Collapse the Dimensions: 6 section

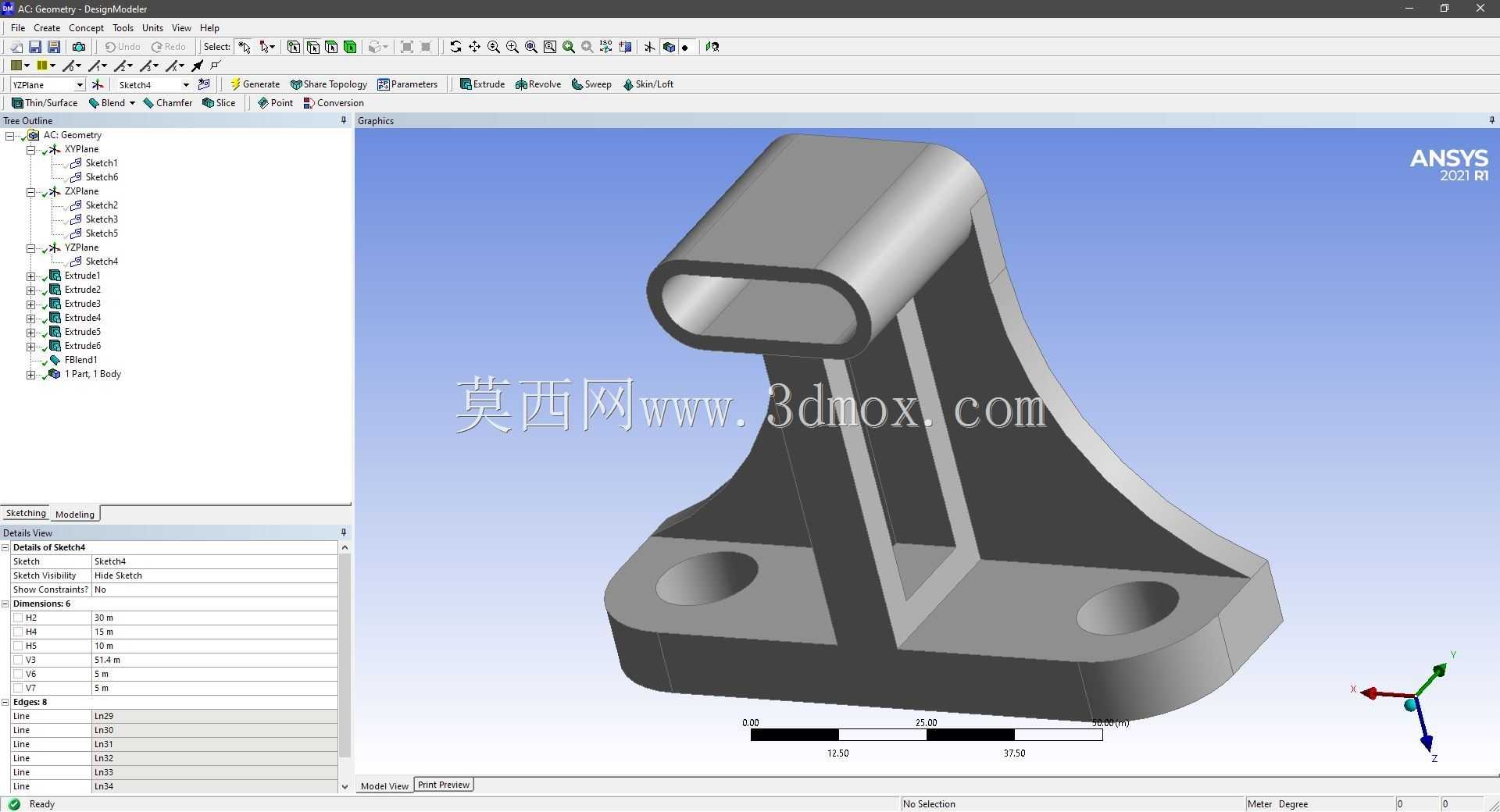point(5,604)
